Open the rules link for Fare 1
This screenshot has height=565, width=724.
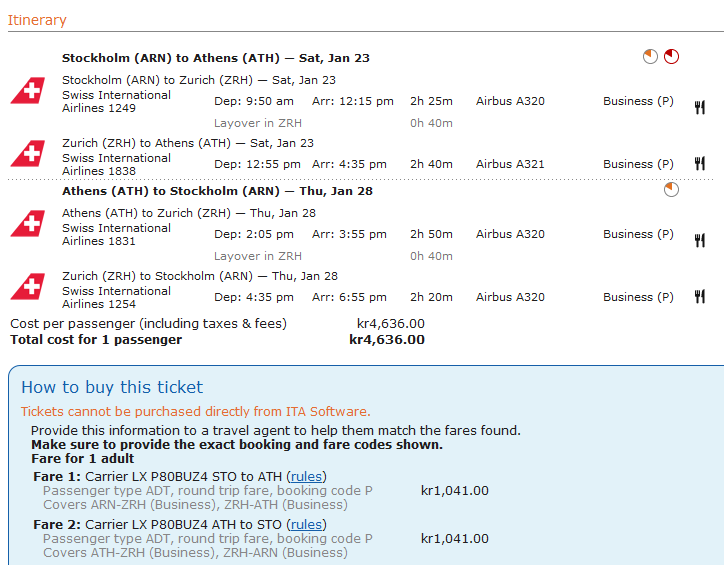[306, 476]
